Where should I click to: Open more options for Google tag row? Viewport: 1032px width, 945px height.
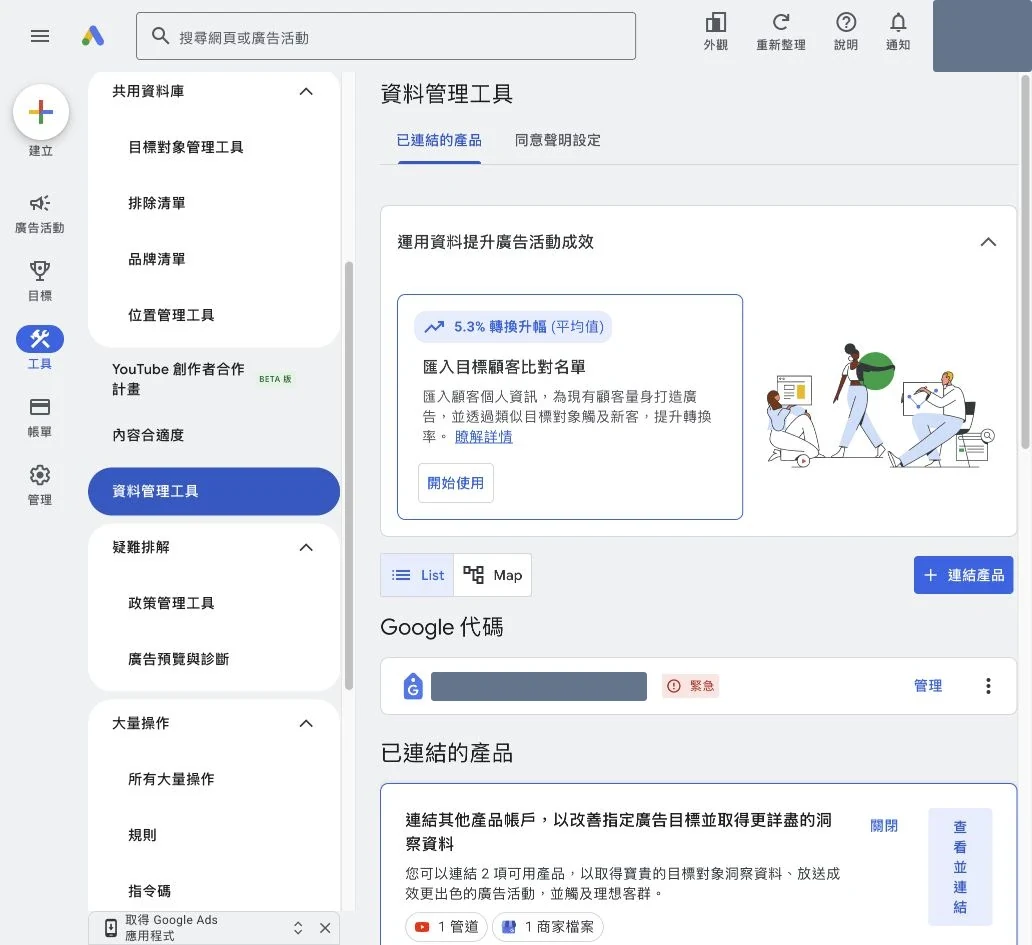(x=988, y=686)
